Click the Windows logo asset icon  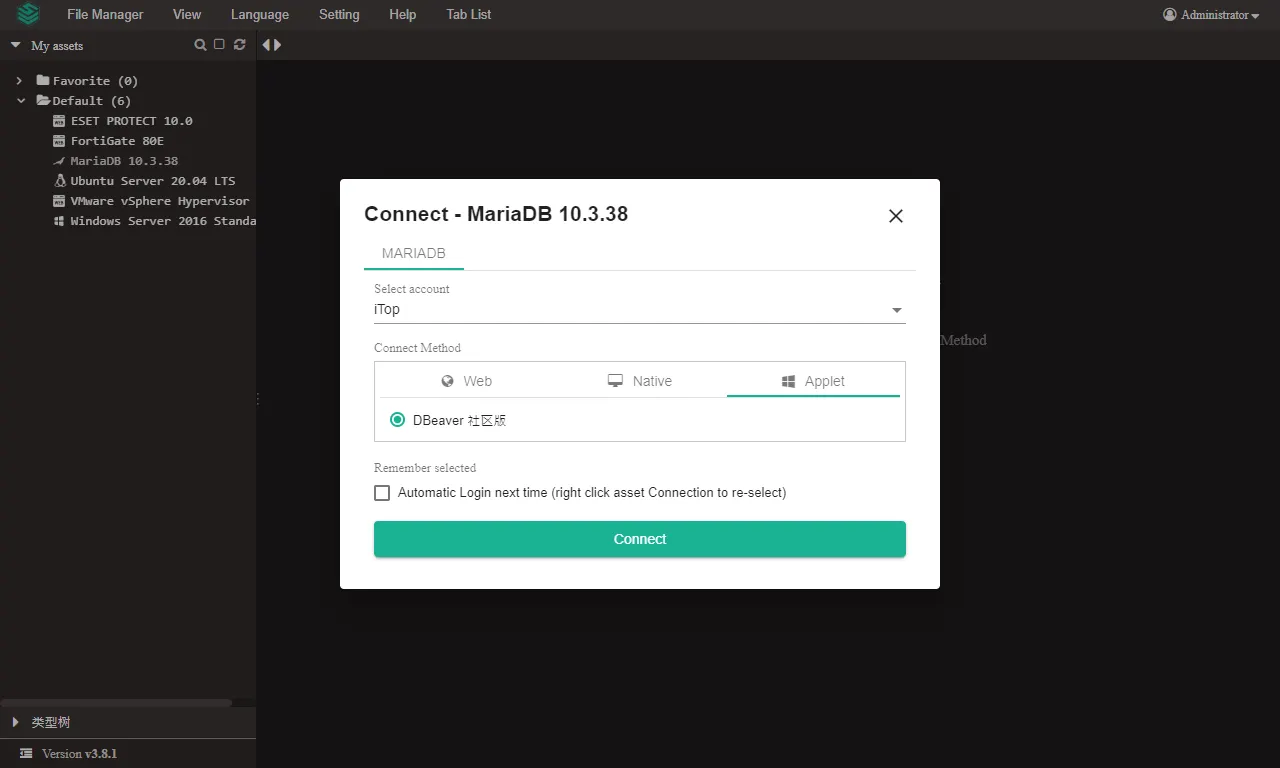(59, 221)
